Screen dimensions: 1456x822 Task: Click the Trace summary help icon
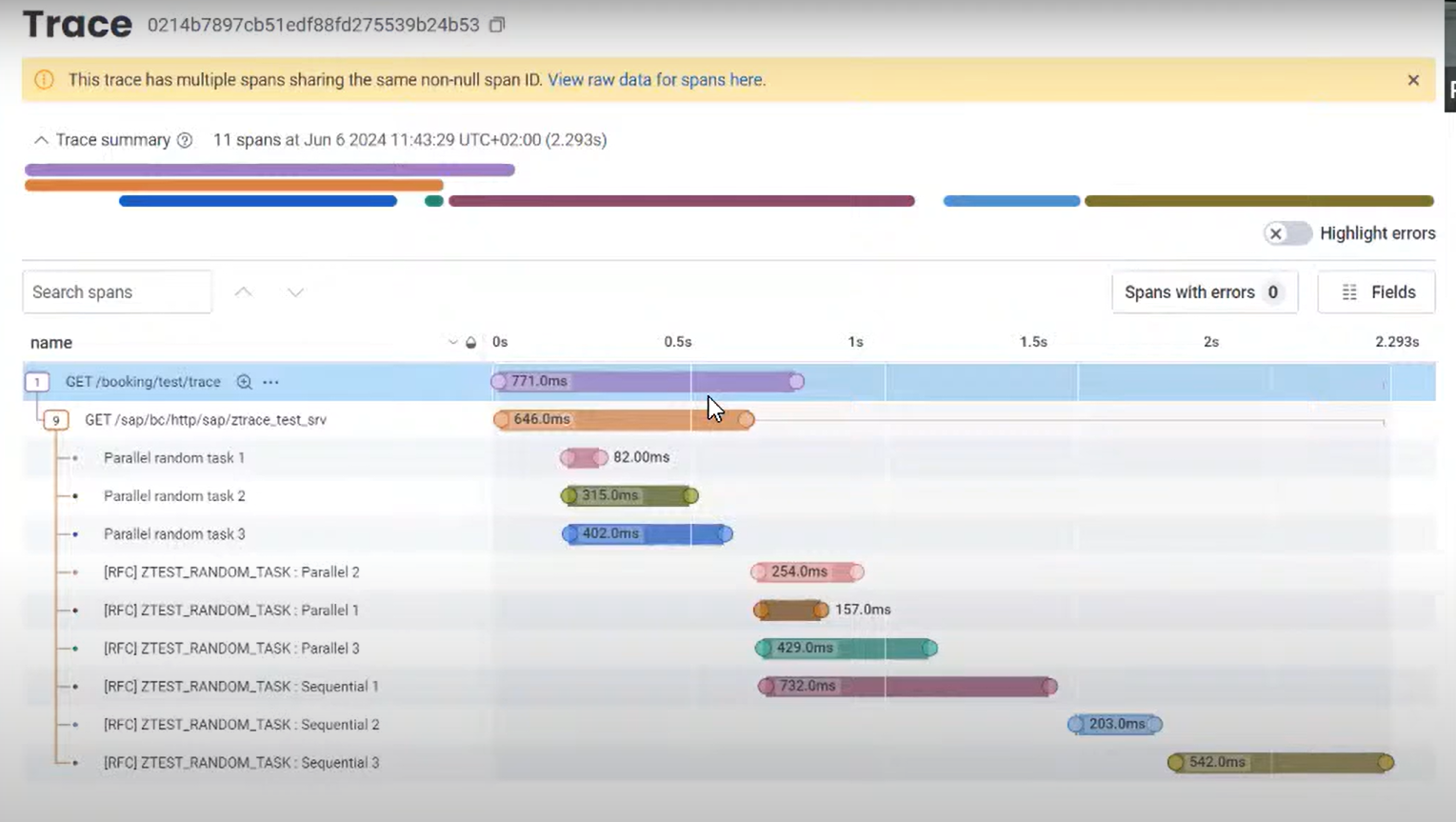pos(185,140)
